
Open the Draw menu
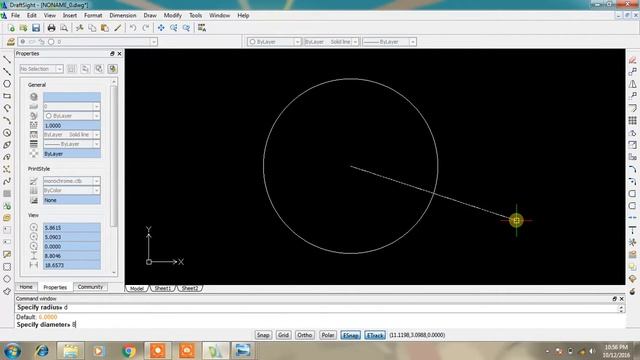coord(150,16)
